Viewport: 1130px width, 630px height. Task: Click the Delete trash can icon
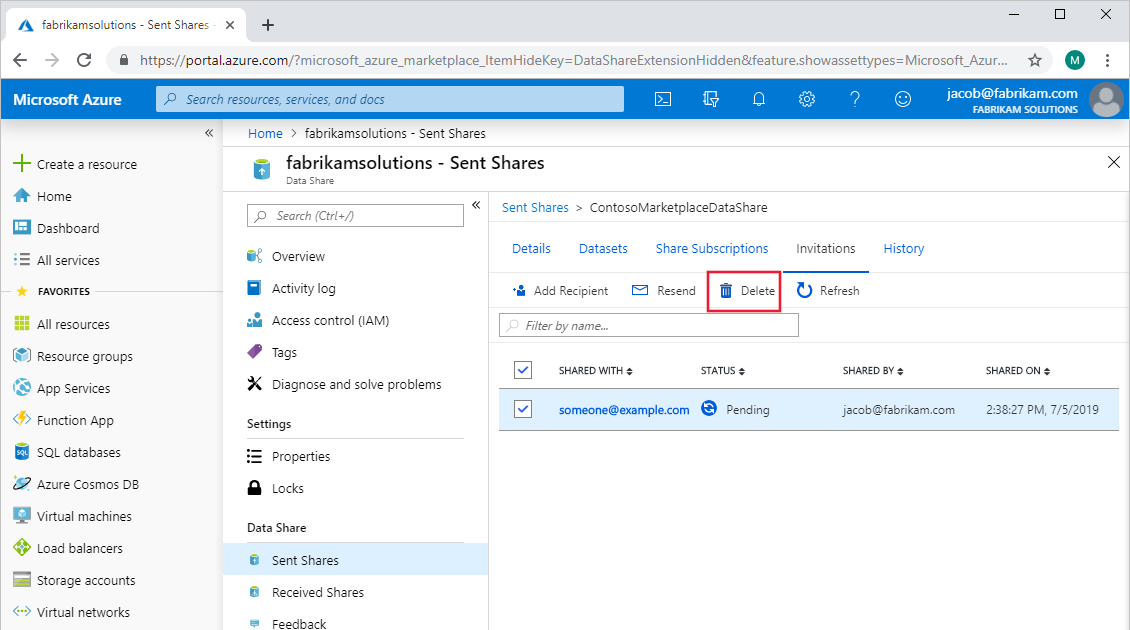pyautogui.click(x=726, y=291)
